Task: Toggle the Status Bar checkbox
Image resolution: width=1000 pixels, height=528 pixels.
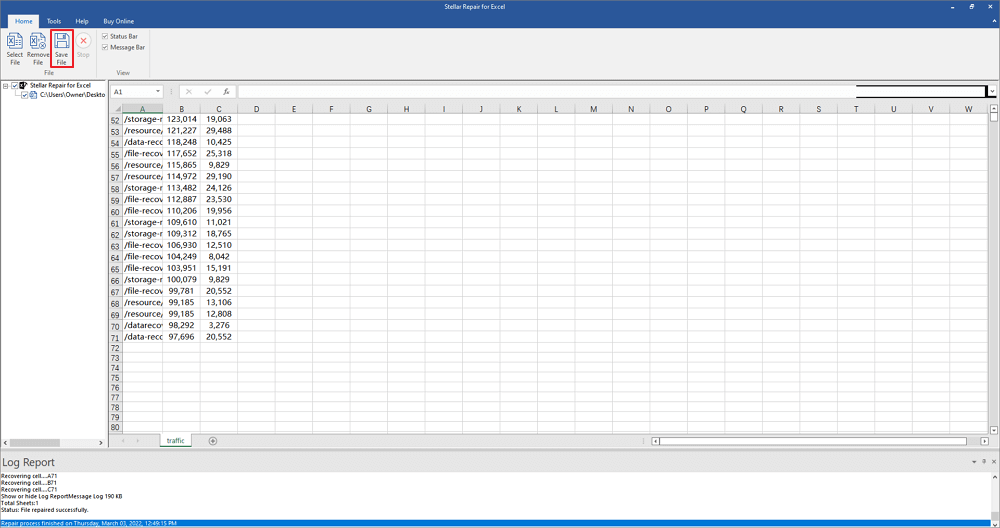Action: click(105, 36)
